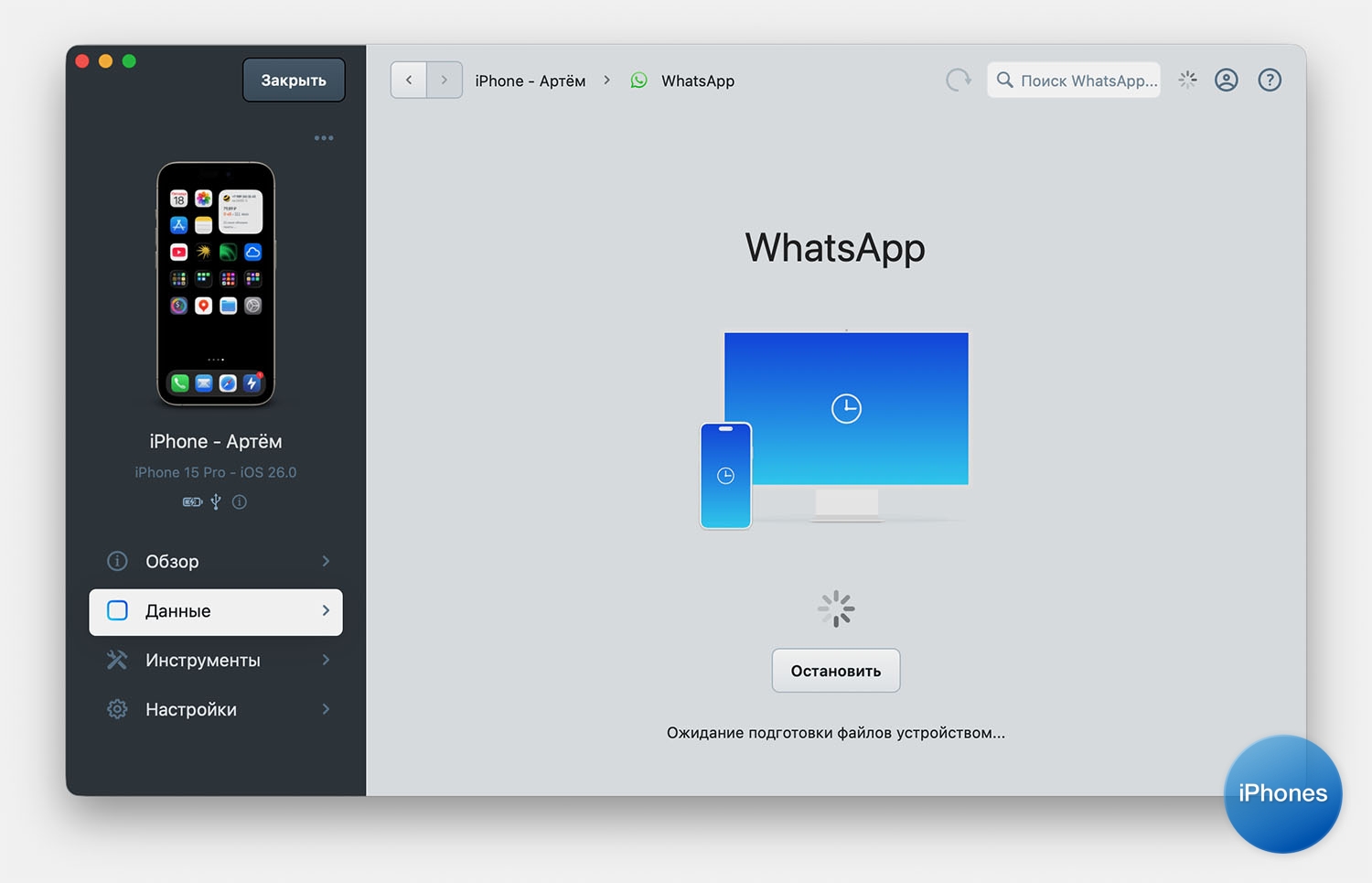Stop the operation with Остановить
This screenshot has height=883, width=1372.
coord(836,671)
